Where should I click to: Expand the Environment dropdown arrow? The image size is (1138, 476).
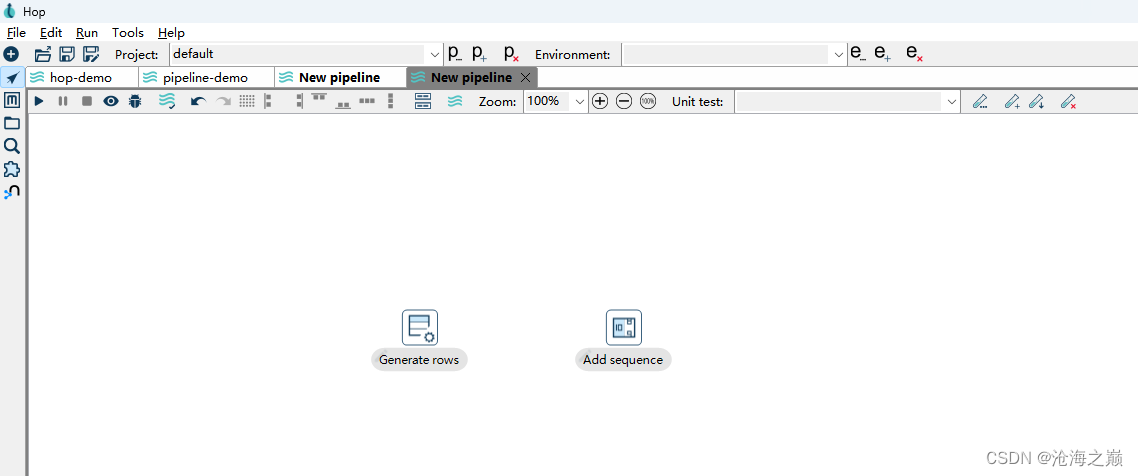pos(839,54)
